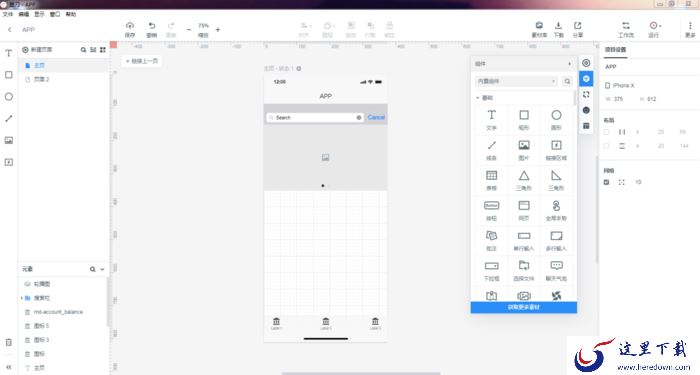Open the 显示 menu
The image size is (700, 375).
pos(39,14)
